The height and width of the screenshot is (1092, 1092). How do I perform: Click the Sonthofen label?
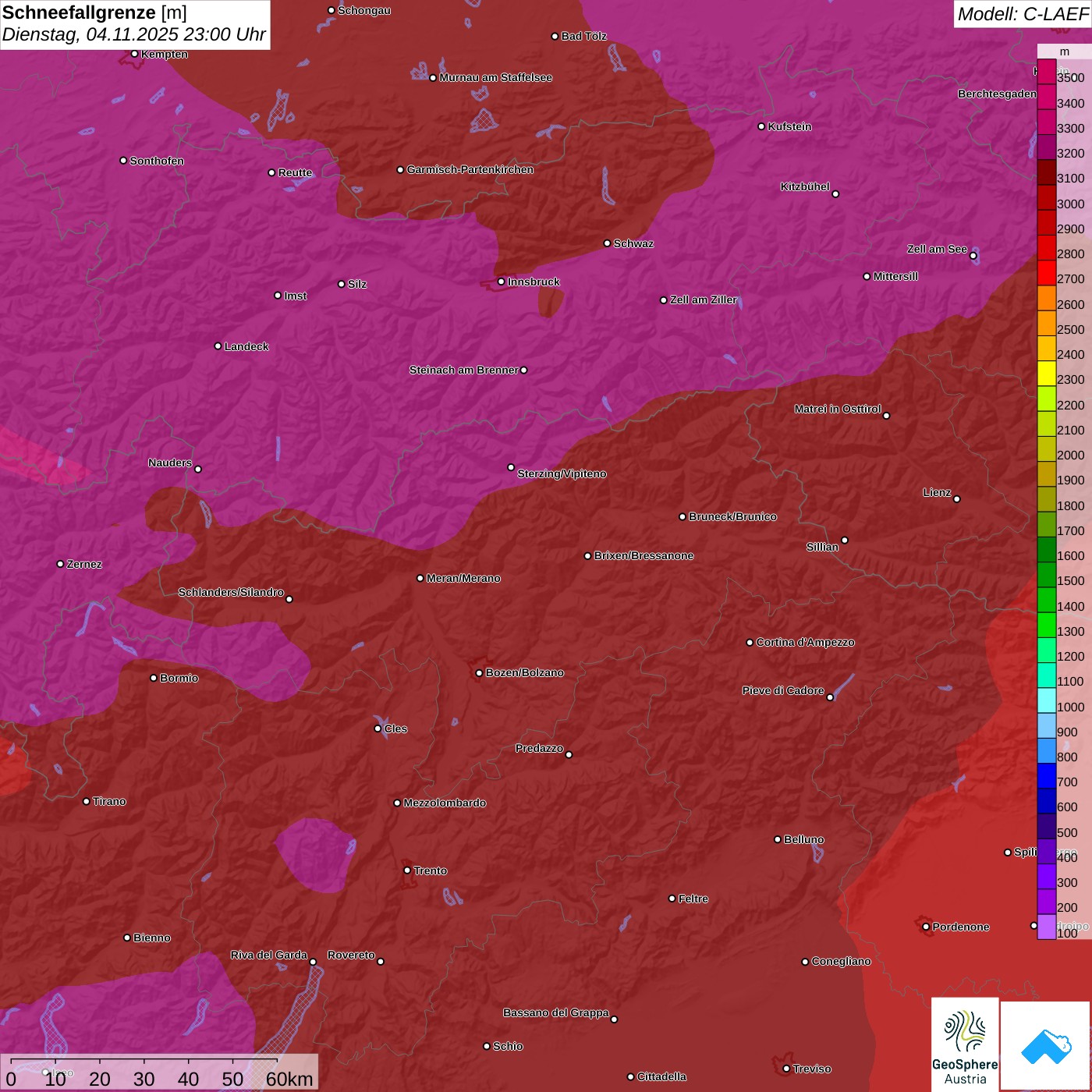[x=157, y=161]
